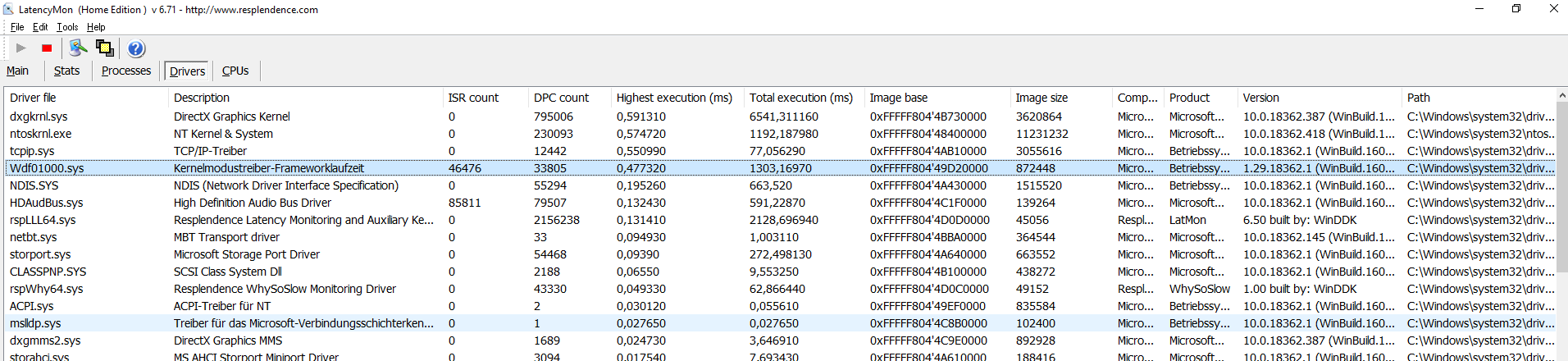
Task: Sort by the ISR count column header
Action: pos(485,98)
